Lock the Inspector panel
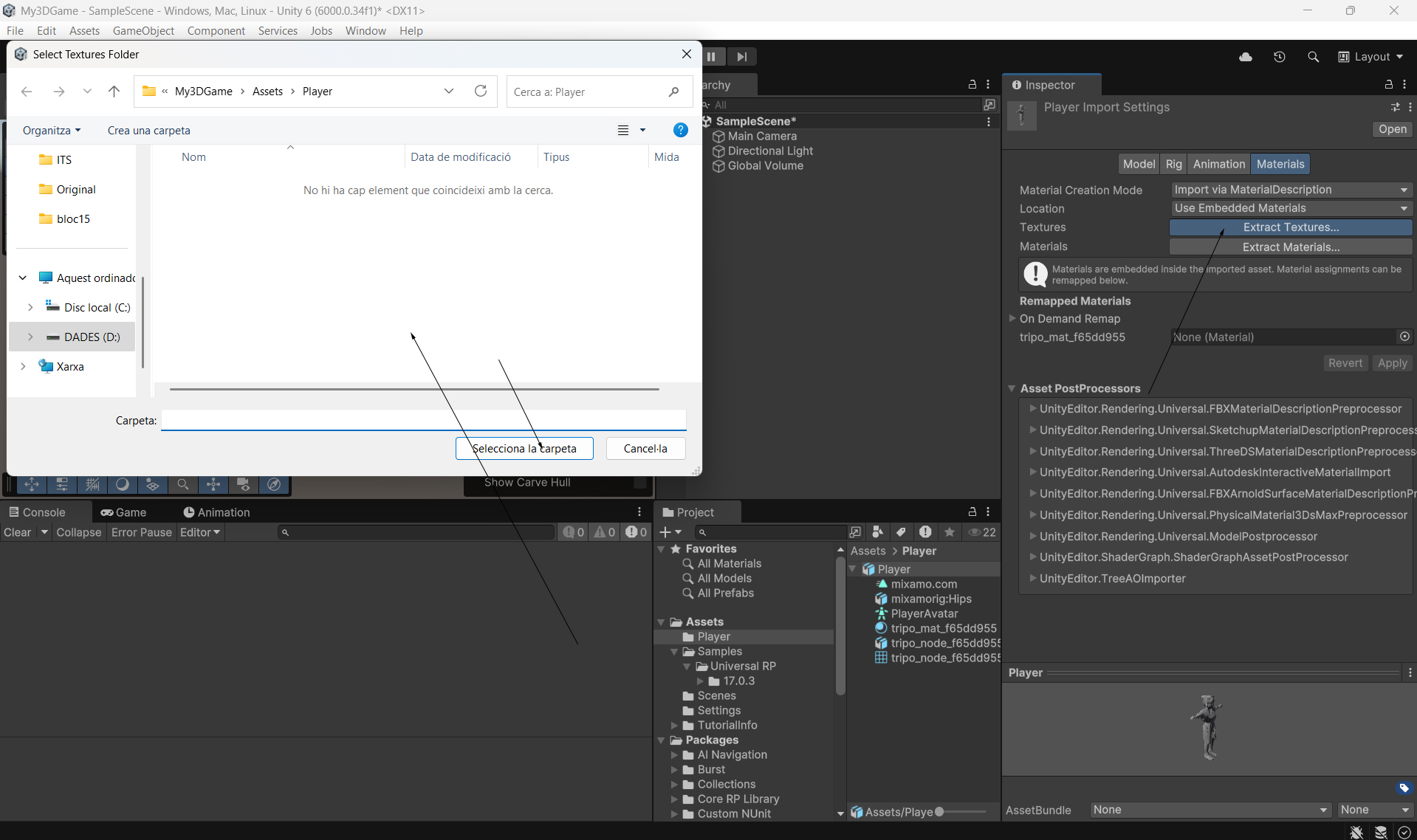Image resolution: width=1417 pixels, height=840 pixels. (x=1388, y=85)
